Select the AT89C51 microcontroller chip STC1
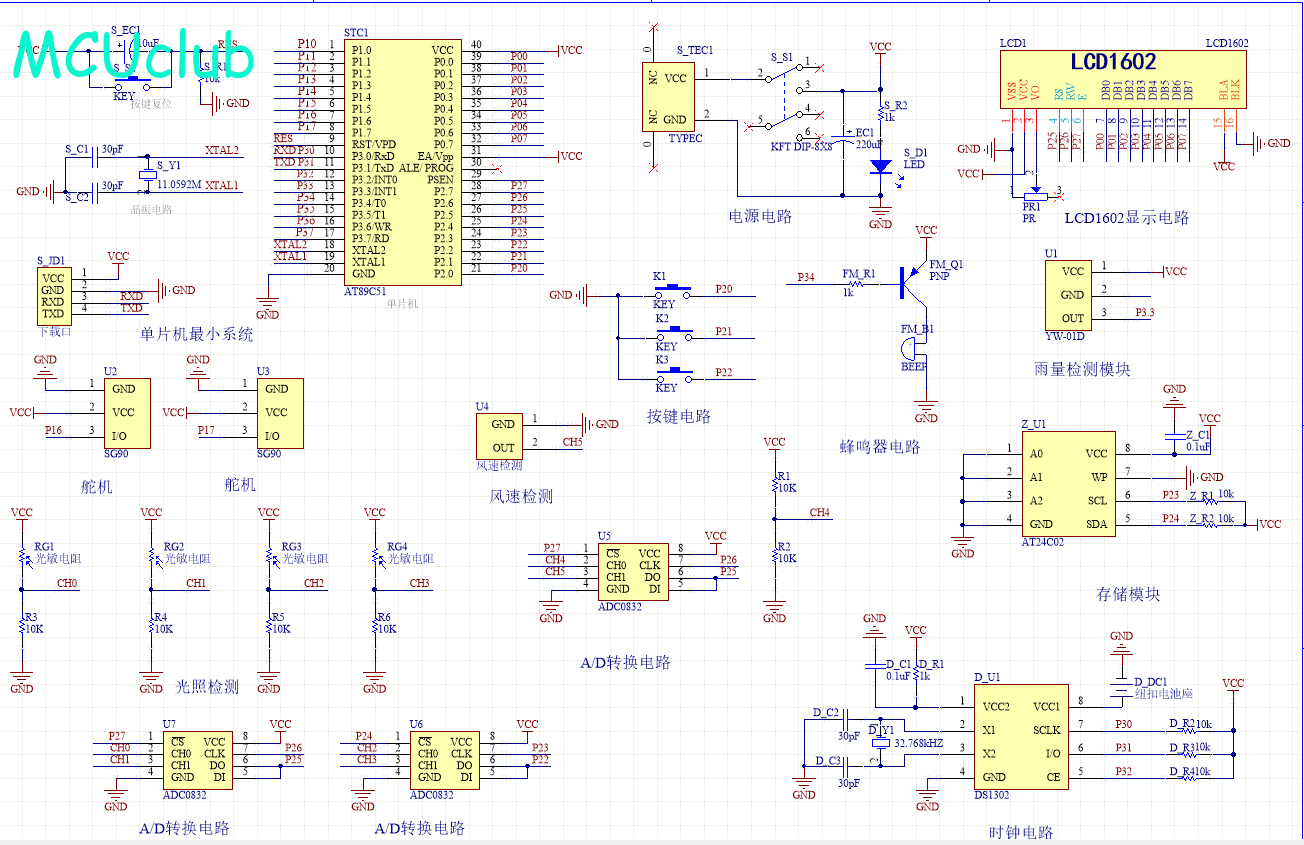 (403, 162)
